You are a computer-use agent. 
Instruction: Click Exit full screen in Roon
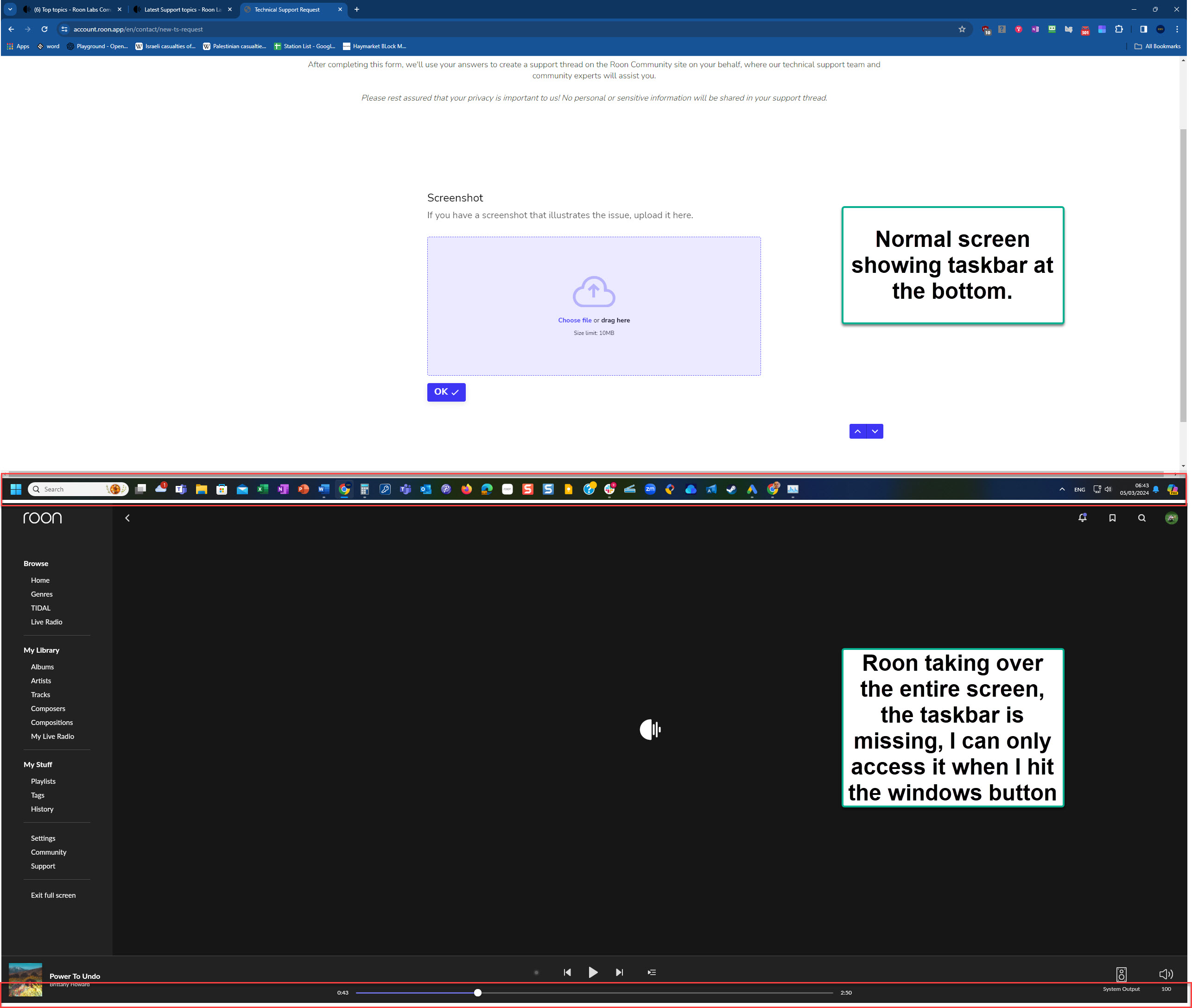(x=53, y=895)
